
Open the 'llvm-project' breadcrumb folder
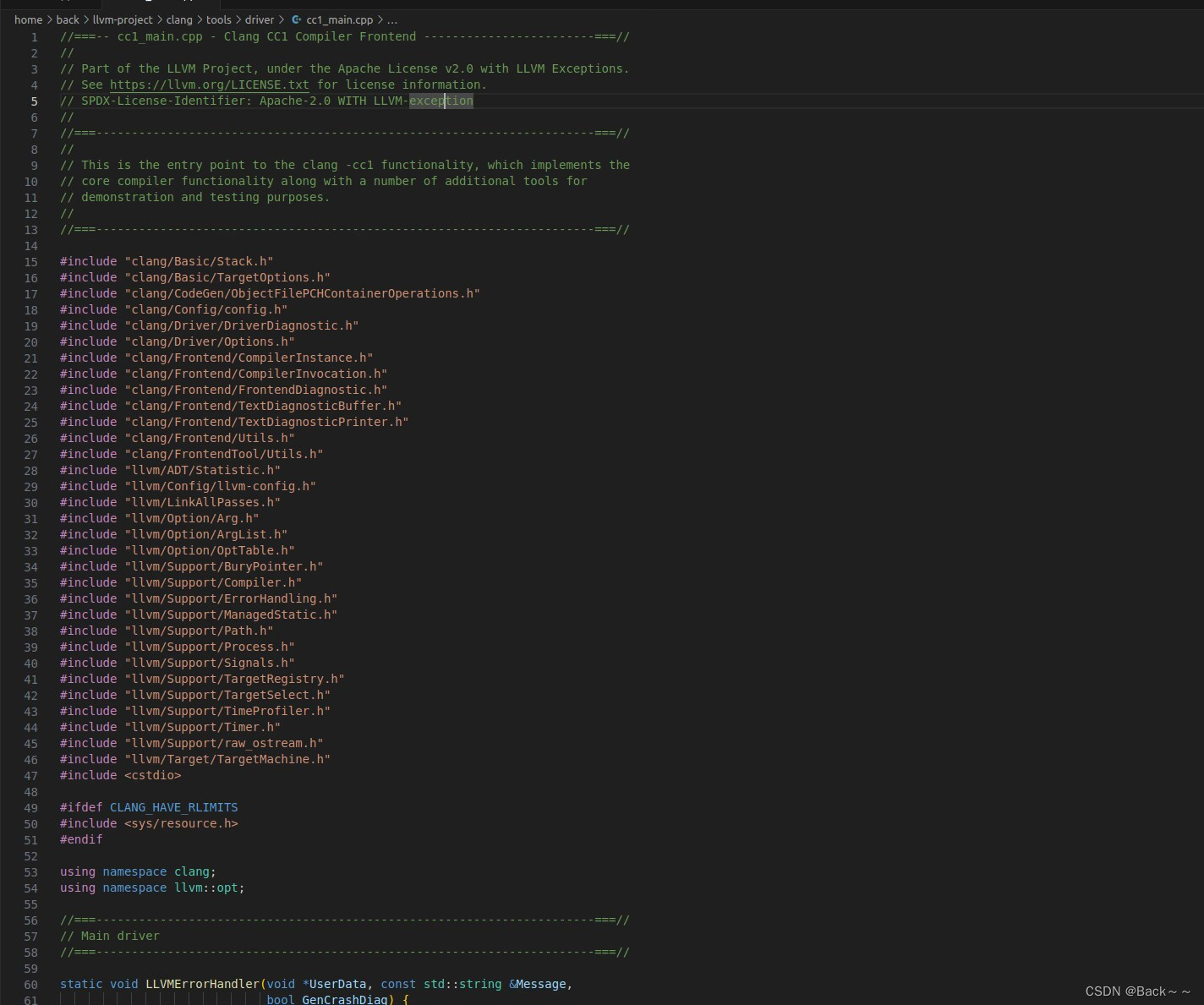tap(123, 19)
